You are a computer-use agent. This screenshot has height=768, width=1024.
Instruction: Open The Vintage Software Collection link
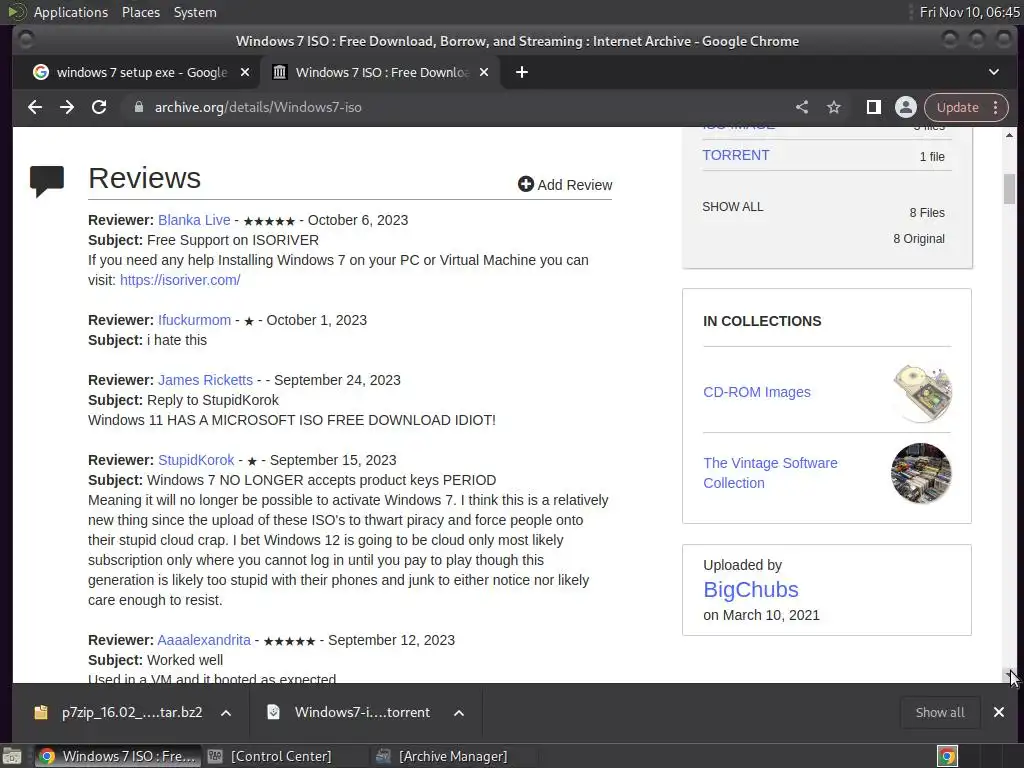tap(770, 473)
